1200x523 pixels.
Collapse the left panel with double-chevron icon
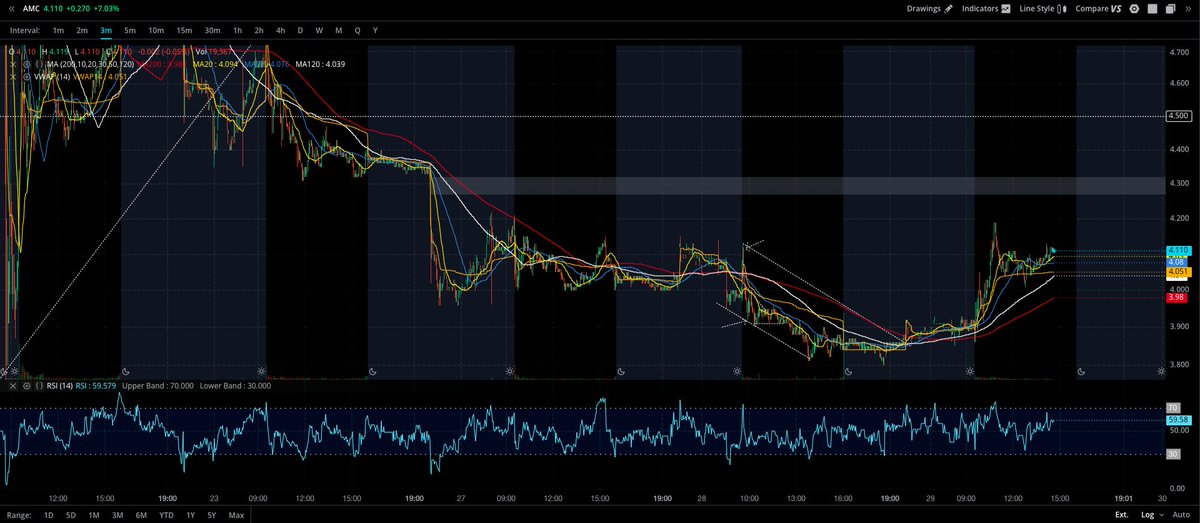click(x=11, y=9)
